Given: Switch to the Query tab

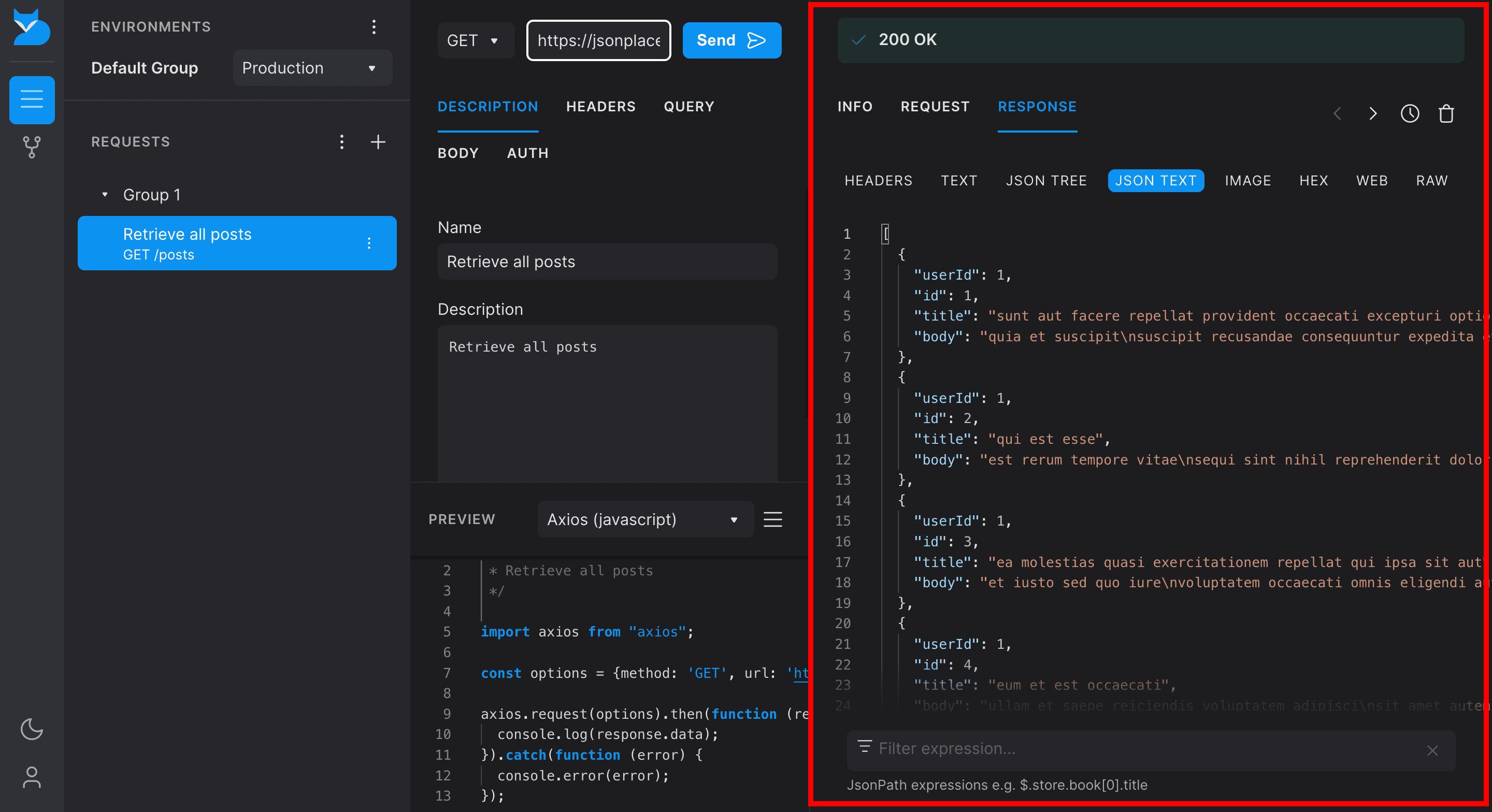Looking at the screenshot, I should (x=688, y=107).
